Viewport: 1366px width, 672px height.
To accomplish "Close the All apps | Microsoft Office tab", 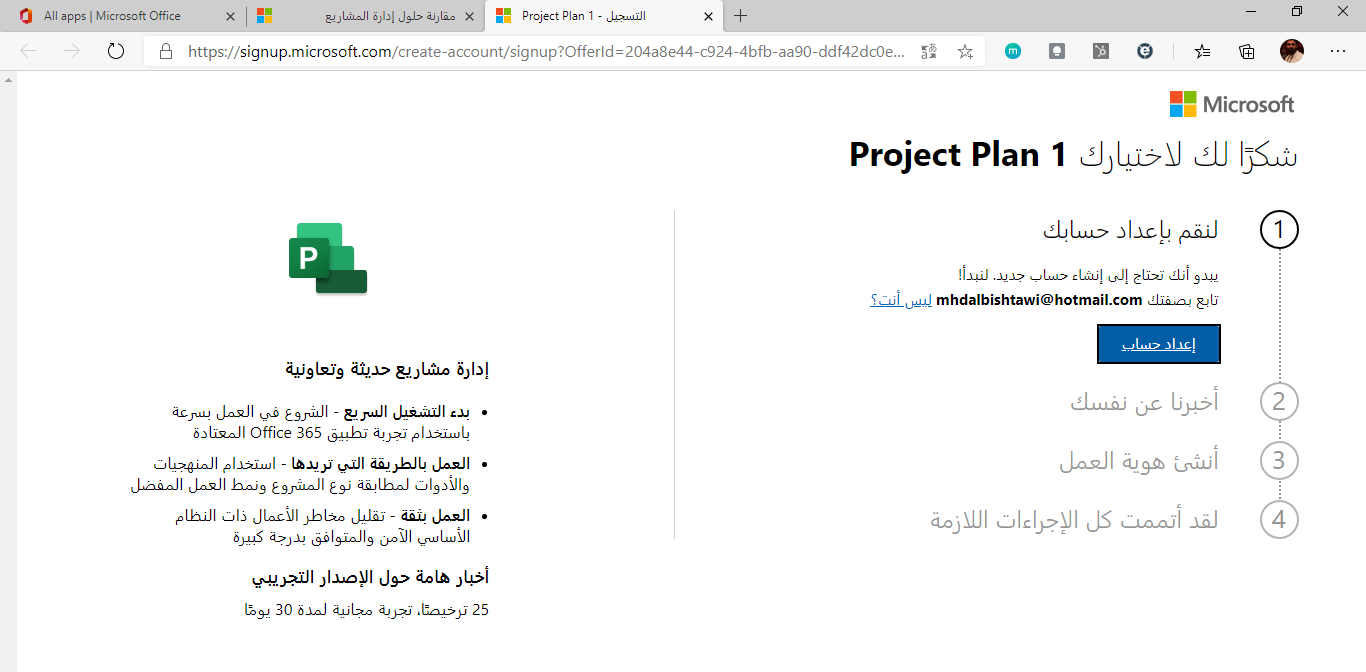I will click(229, 16).
